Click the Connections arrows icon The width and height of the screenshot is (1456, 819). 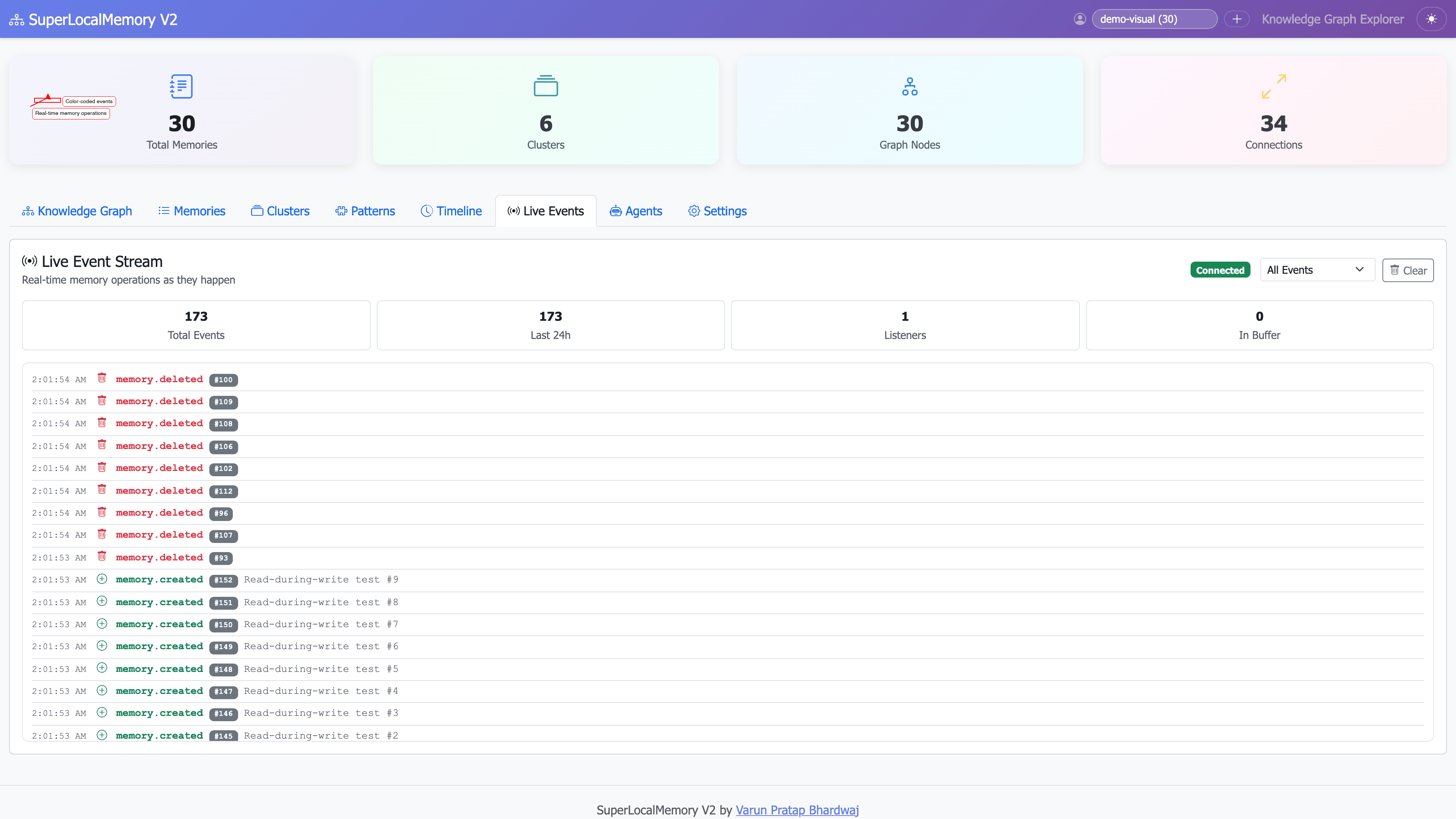tap(1274, 86)
